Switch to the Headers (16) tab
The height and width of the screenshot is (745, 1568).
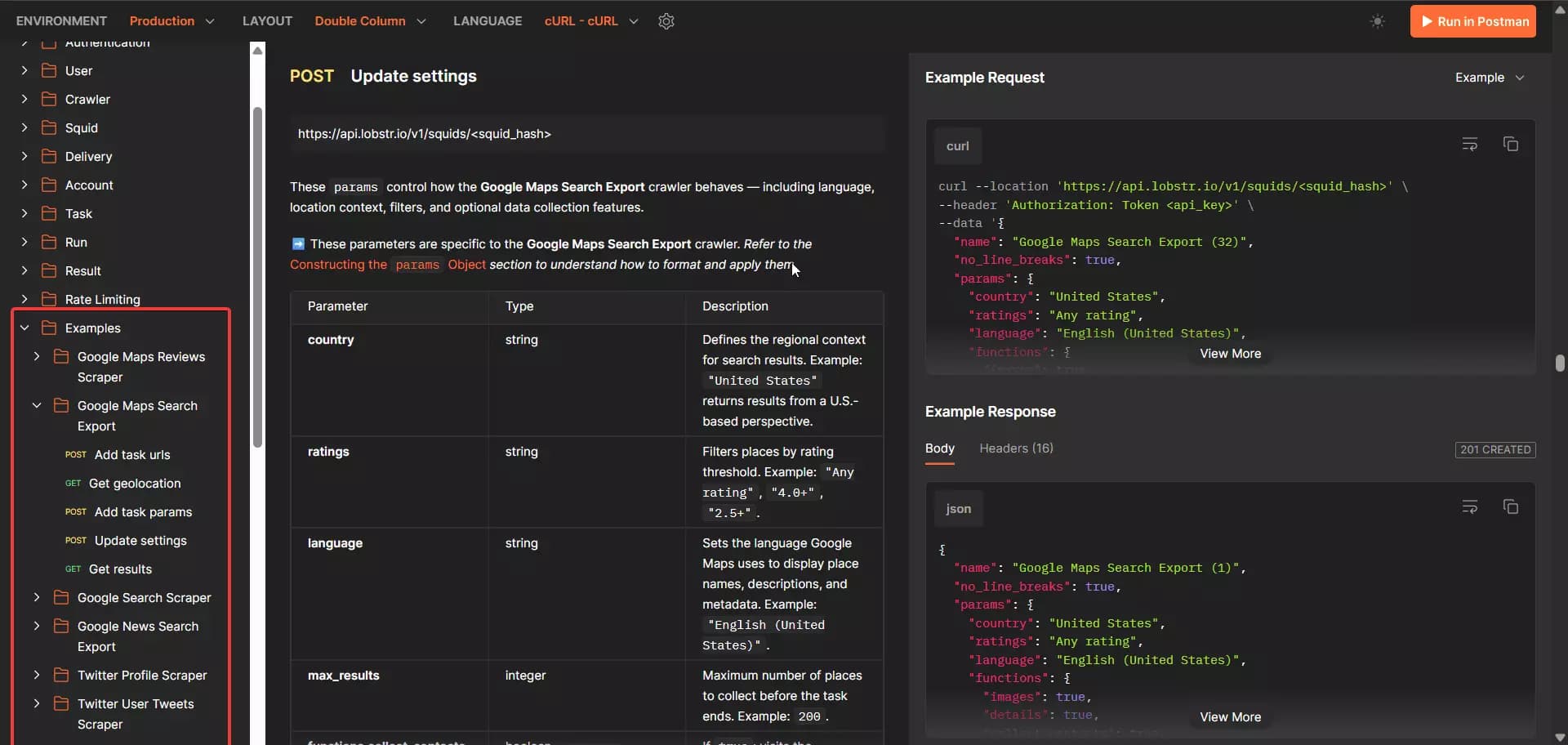[1016, 448]
